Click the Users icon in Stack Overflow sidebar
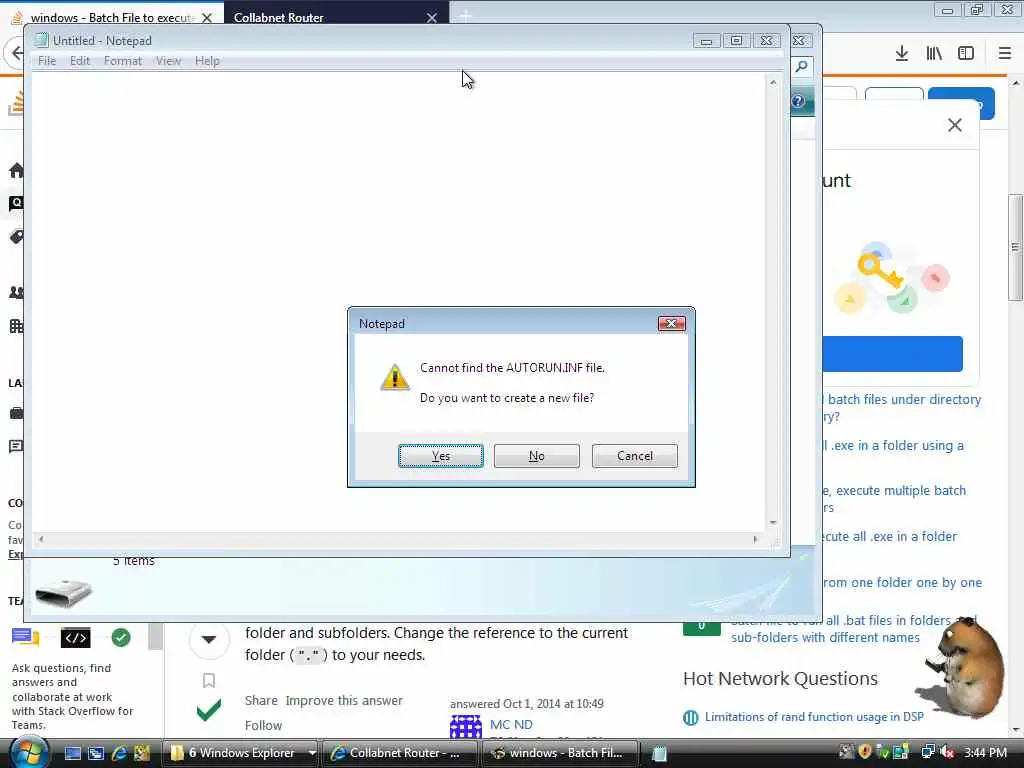 16,293
